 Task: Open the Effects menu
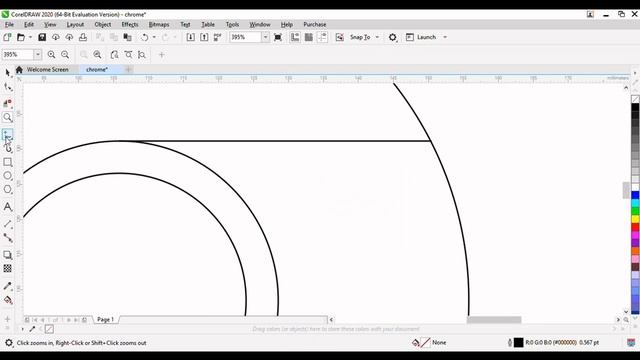[130, 24]
